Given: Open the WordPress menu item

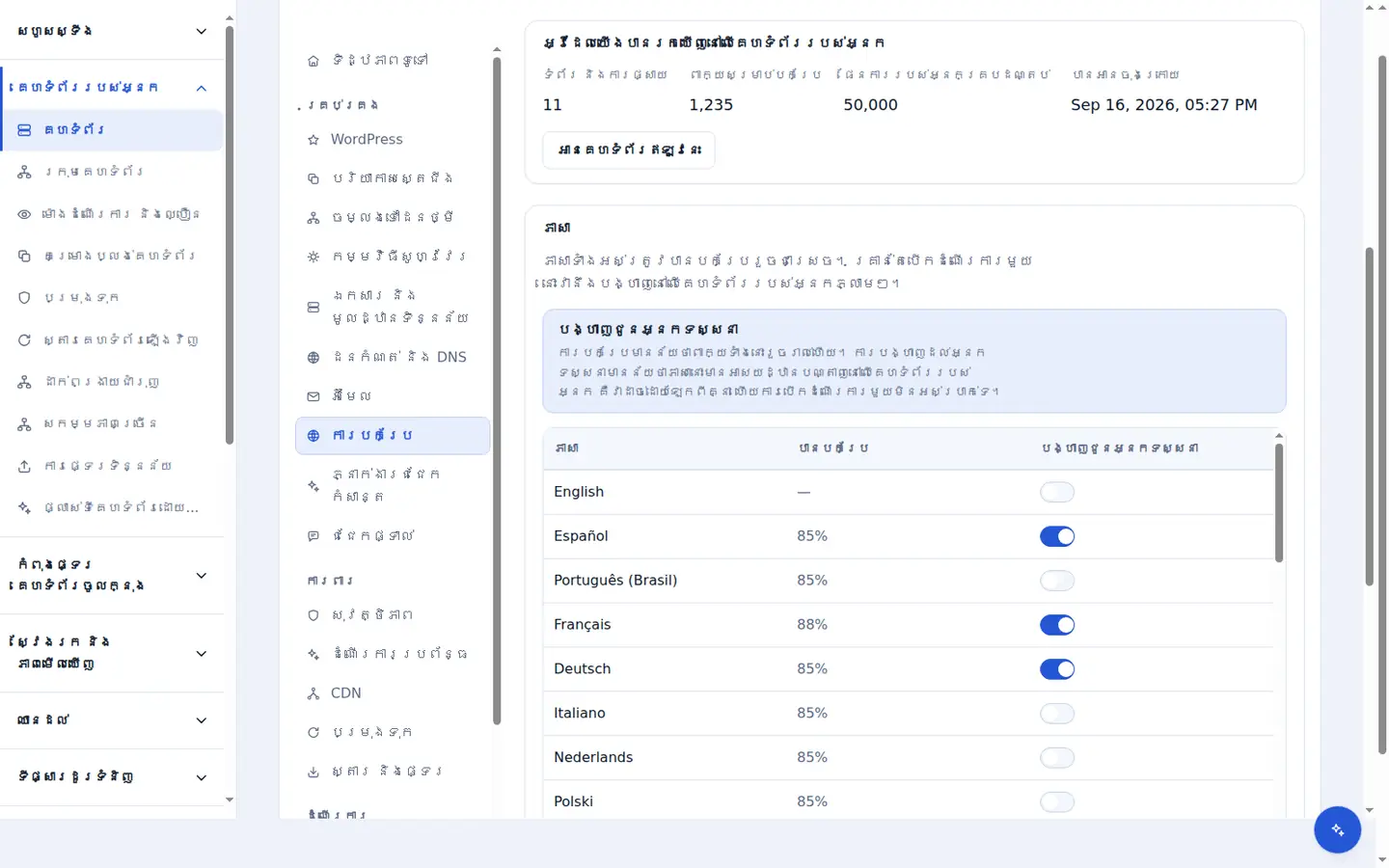Looking at the screenshot, I should click(393, 140).
